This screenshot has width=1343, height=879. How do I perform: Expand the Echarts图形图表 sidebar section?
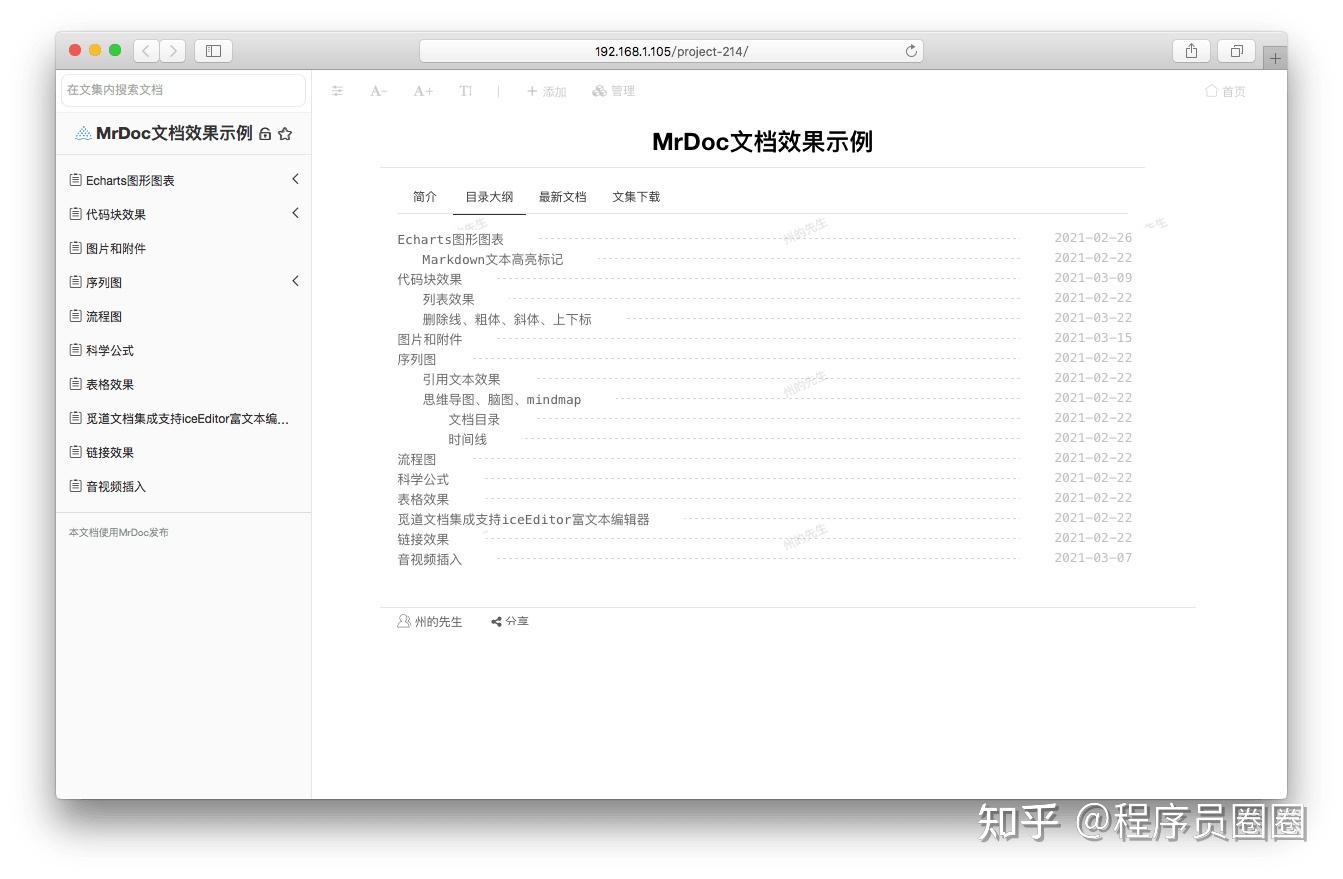(x=295, y=179)
